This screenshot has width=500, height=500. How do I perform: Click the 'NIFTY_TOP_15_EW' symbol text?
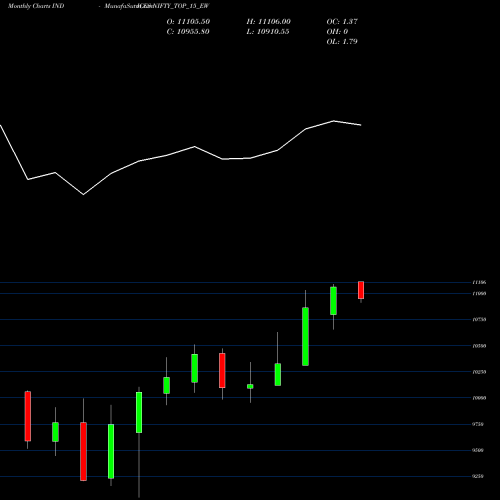coord(180,6)
